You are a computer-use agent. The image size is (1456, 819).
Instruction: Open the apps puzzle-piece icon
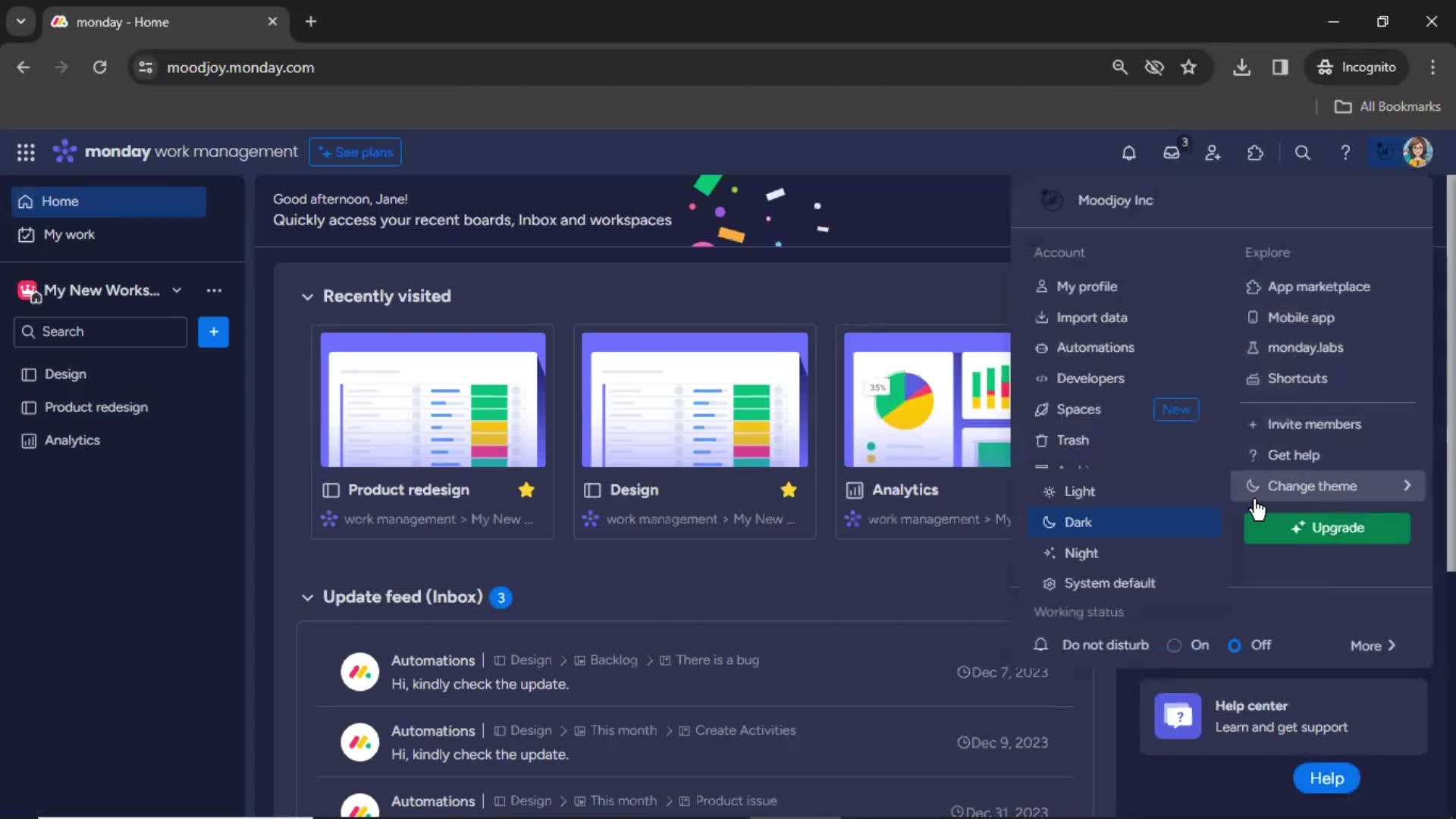1256,152
